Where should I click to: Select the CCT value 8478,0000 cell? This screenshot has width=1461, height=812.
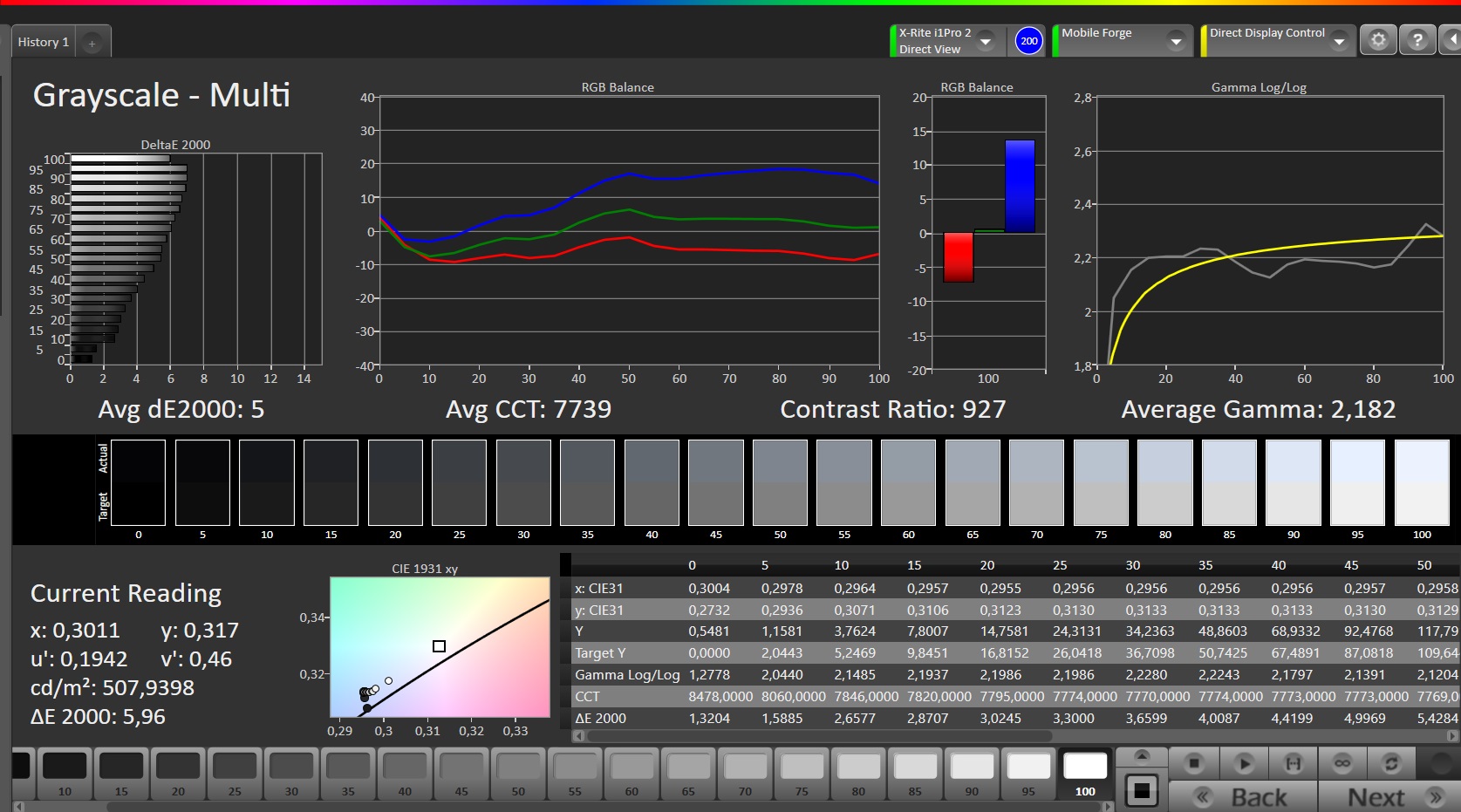click(x=720, y=696)
